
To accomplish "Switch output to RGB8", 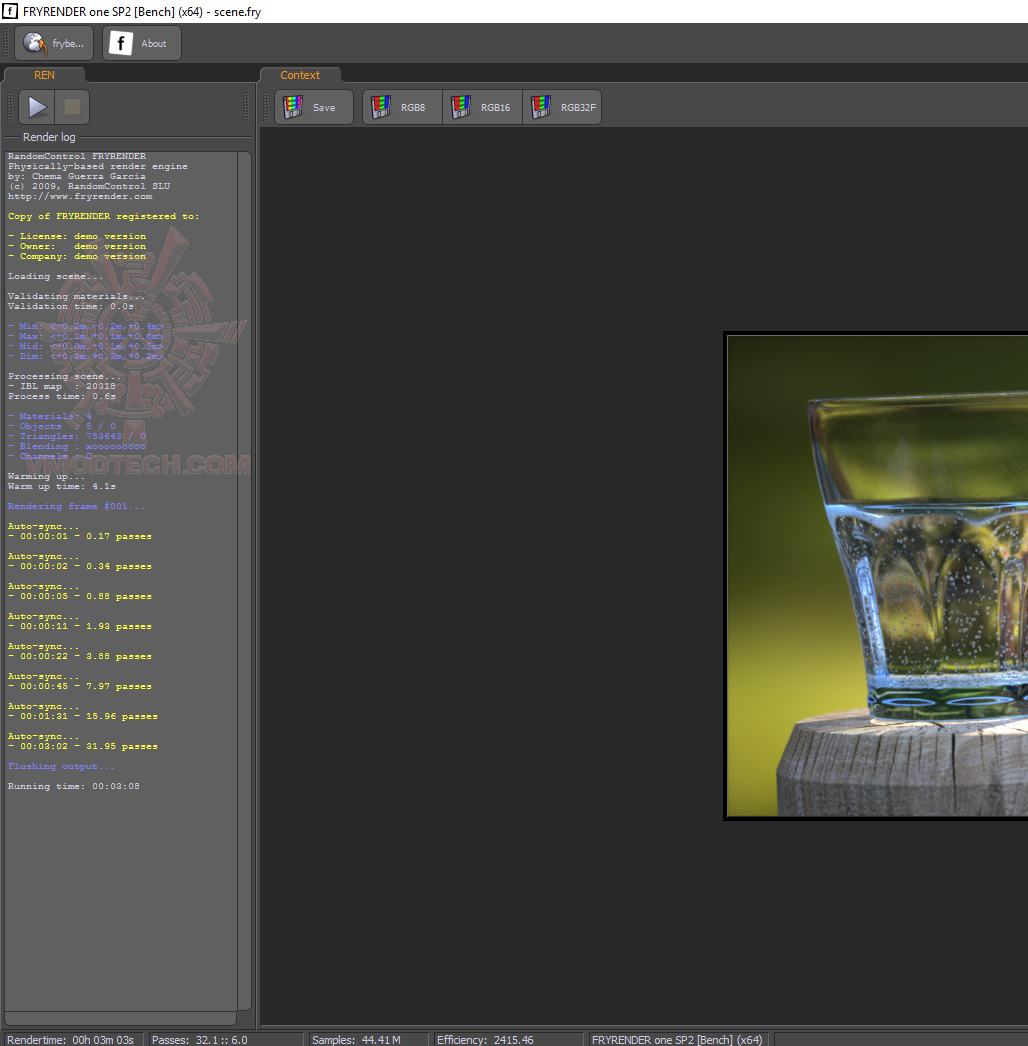I will pyautogui.click(x=402, y=107).
